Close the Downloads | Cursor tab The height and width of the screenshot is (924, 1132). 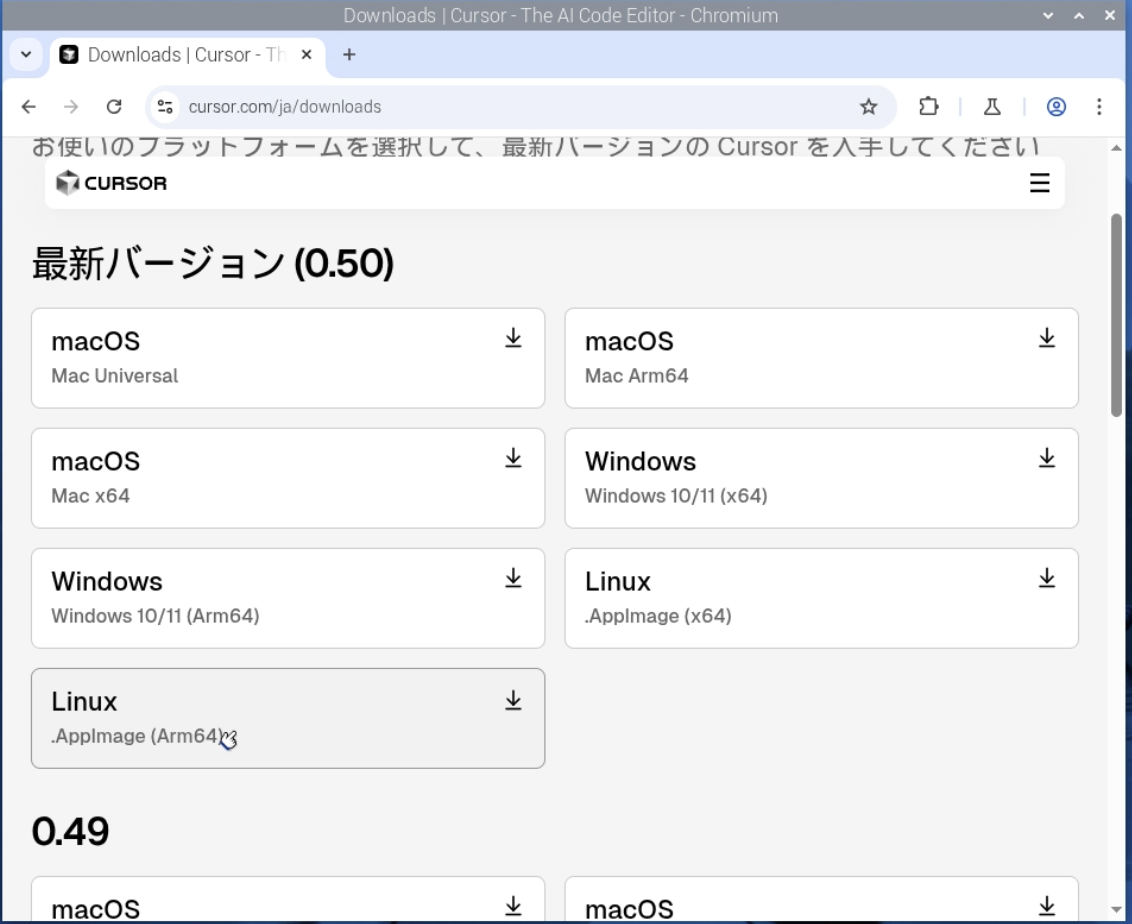click(x=306, y=55)
